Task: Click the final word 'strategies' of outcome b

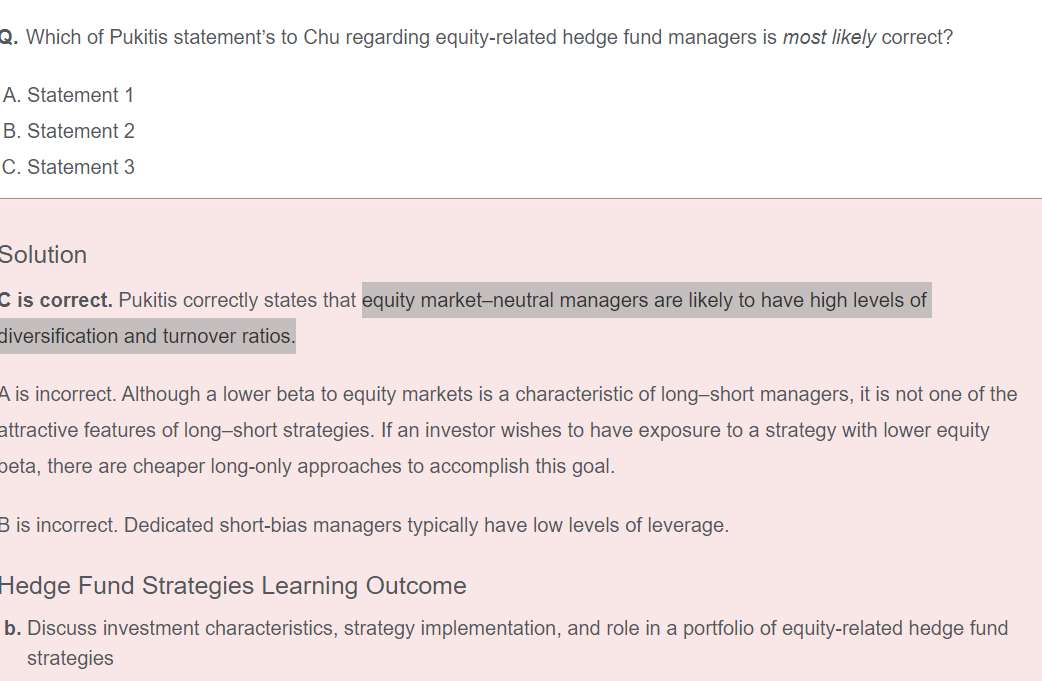Action: (70, 658)
